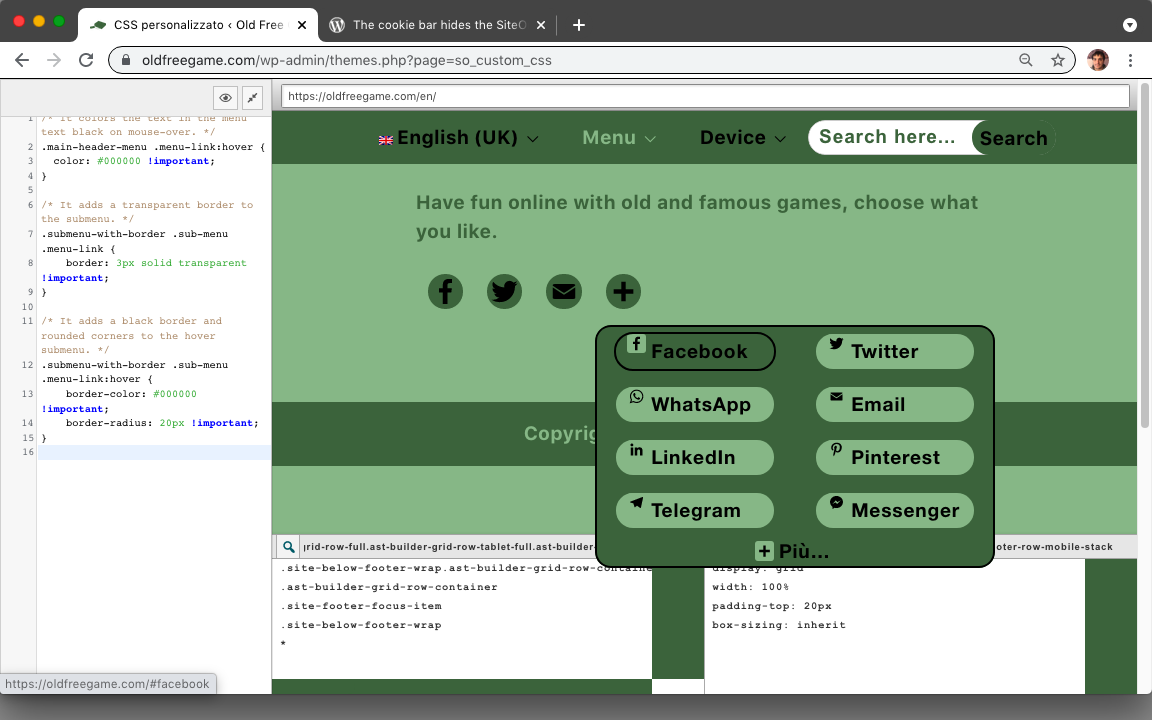The image size is (1152, 720).
Task: Go back in browser history
Action: point(22,60)
